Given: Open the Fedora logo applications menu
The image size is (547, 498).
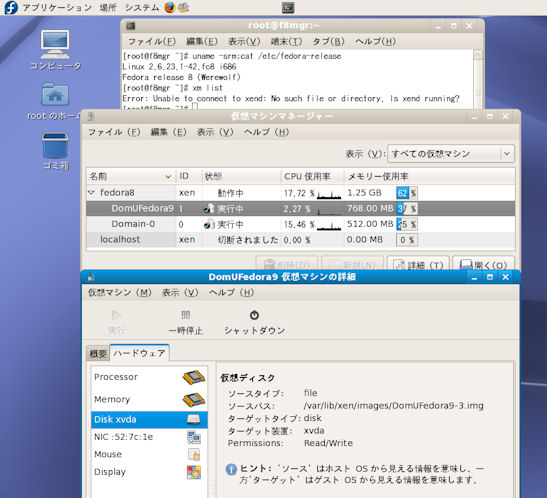Looking at the screenshot, I should (x=11, y=7).
